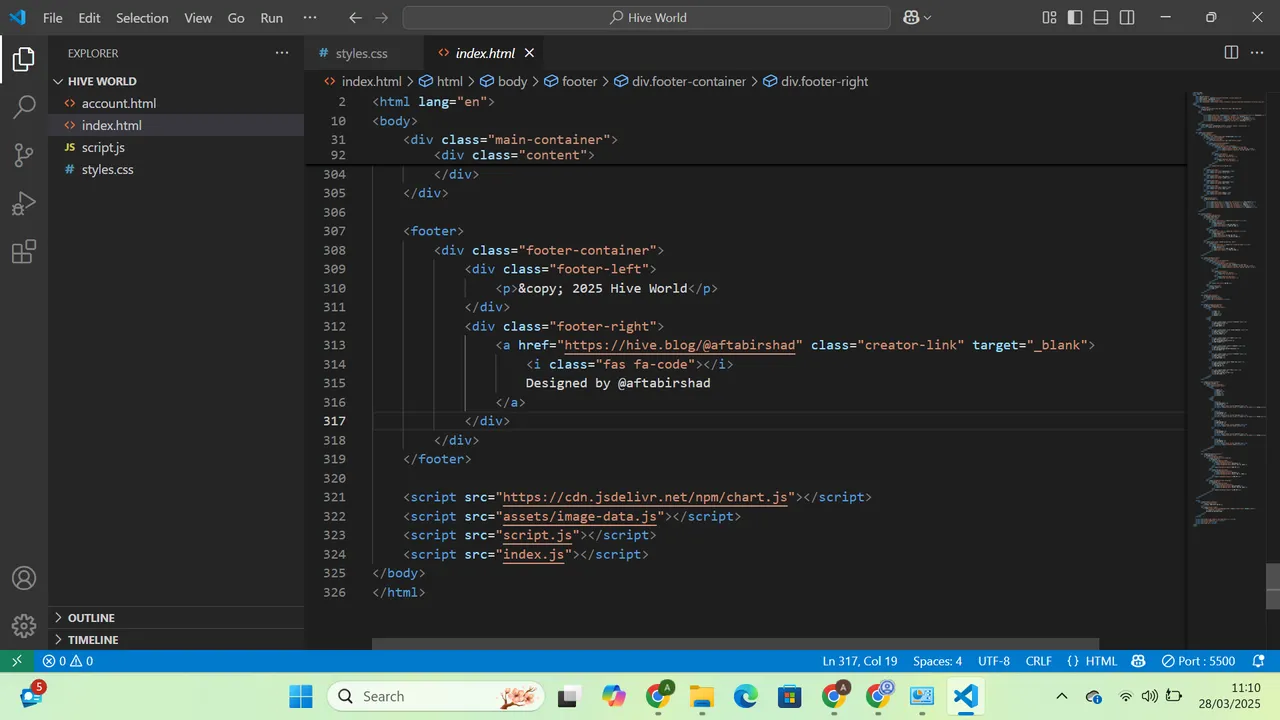The width and height of the screenshot is (1280, 720).
Task: Open Microsoft Edge from the taskbar
Action: pyautogui.click(x=746, y=697)
